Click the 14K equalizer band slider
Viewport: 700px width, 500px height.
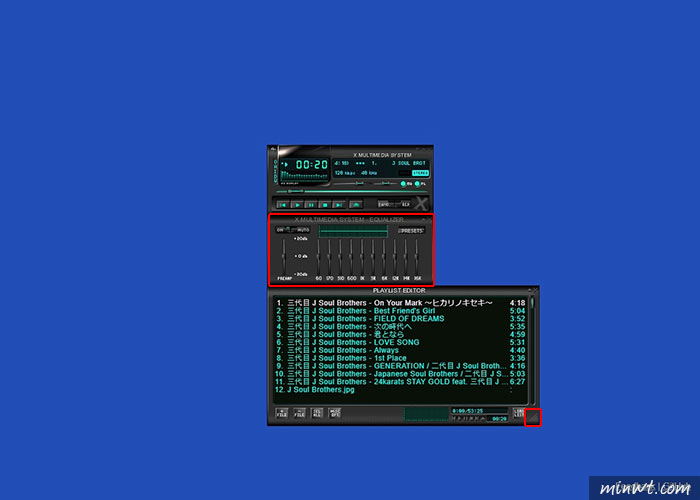point(406,257)
